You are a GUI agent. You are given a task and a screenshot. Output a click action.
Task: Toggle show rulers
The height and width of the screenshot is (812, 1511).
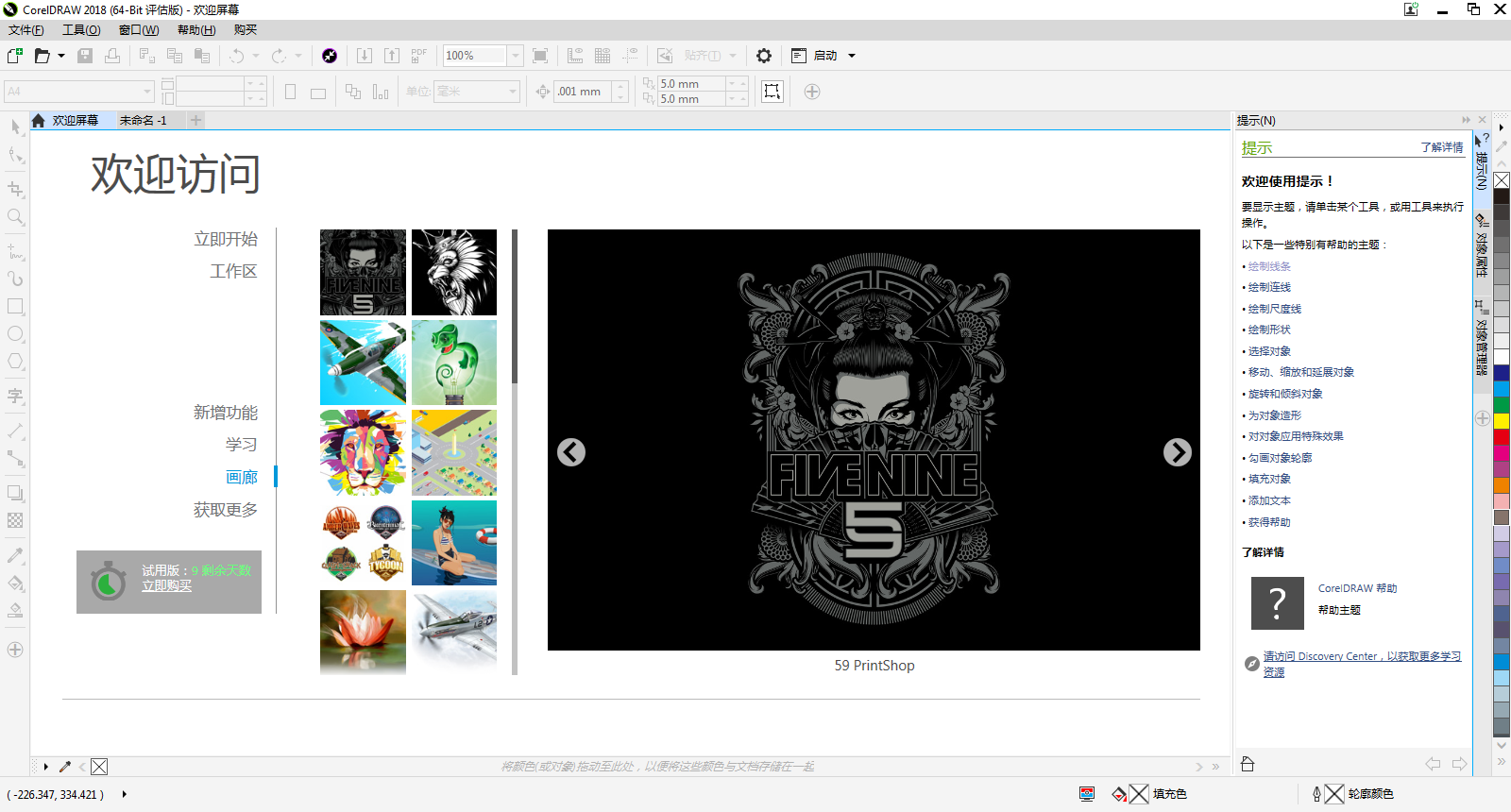click(x=575, y=56)
